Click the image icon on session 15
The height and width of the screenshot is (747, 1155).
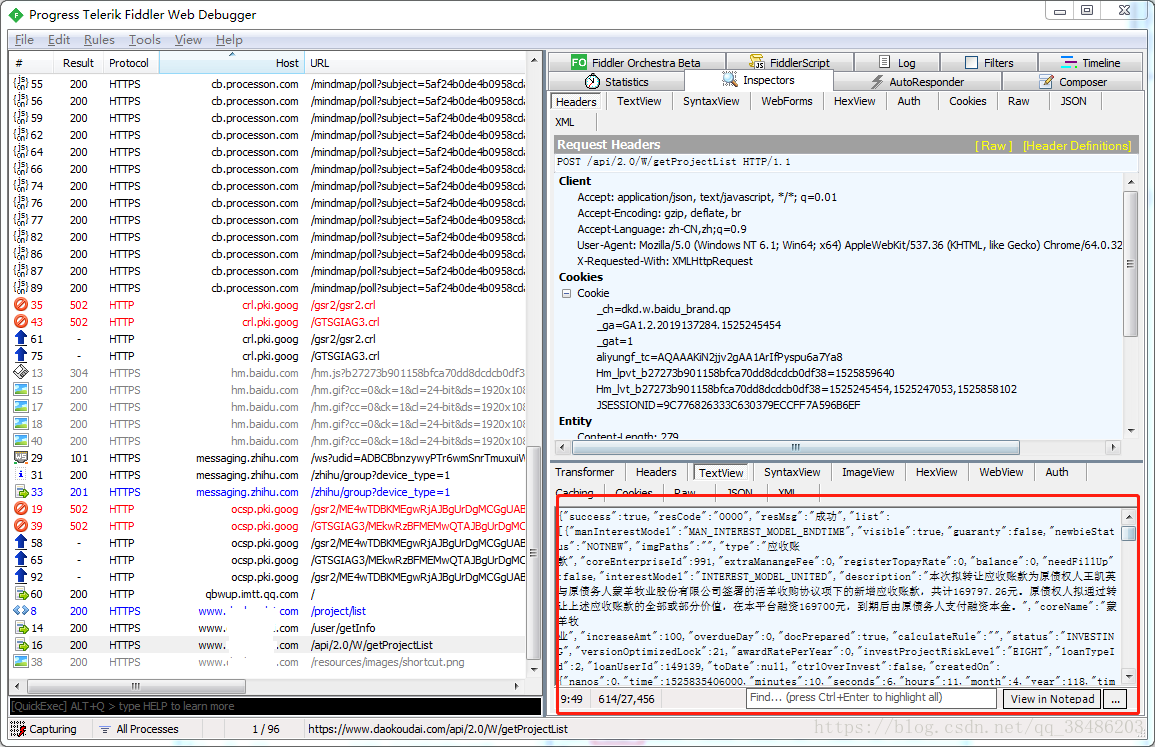click(21, 389)
